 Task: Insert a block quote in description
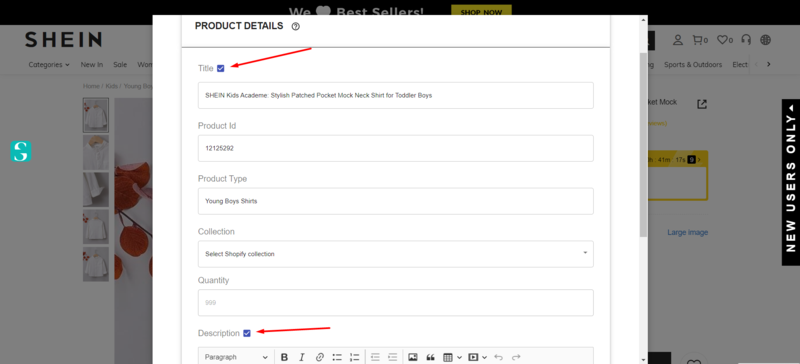click(430, 357)
